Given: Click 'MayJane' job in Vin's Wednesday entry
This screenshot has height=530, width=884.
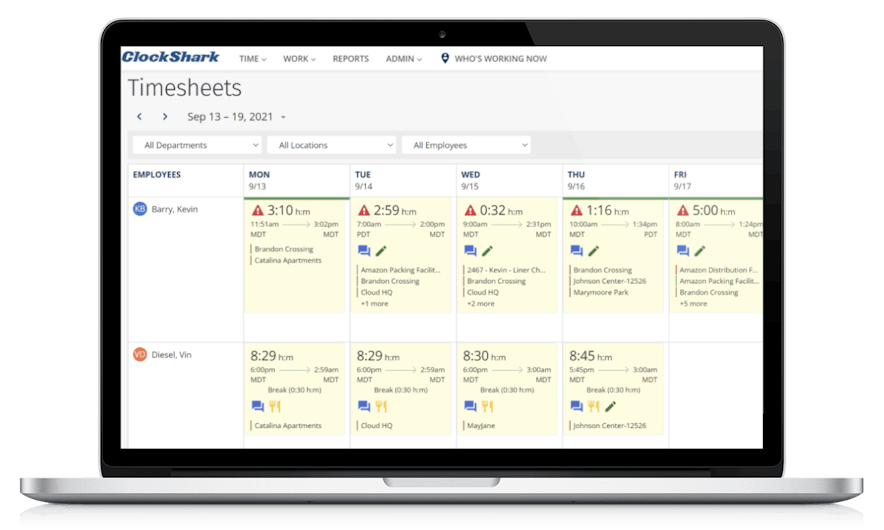Looking at the screenshot, I should coord(481,426).
